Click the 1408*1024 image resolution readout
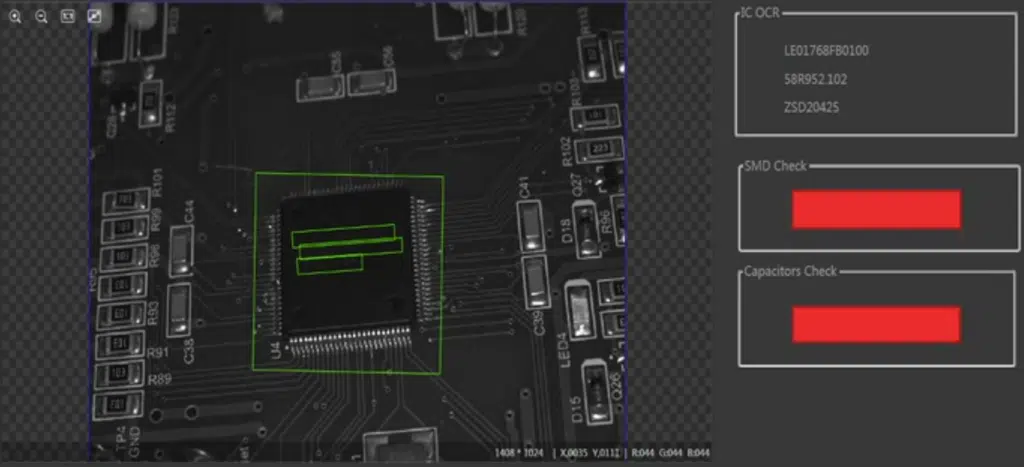Viewport: 1024px width, 467px height. pyautogui.click(x=519, y=454)
